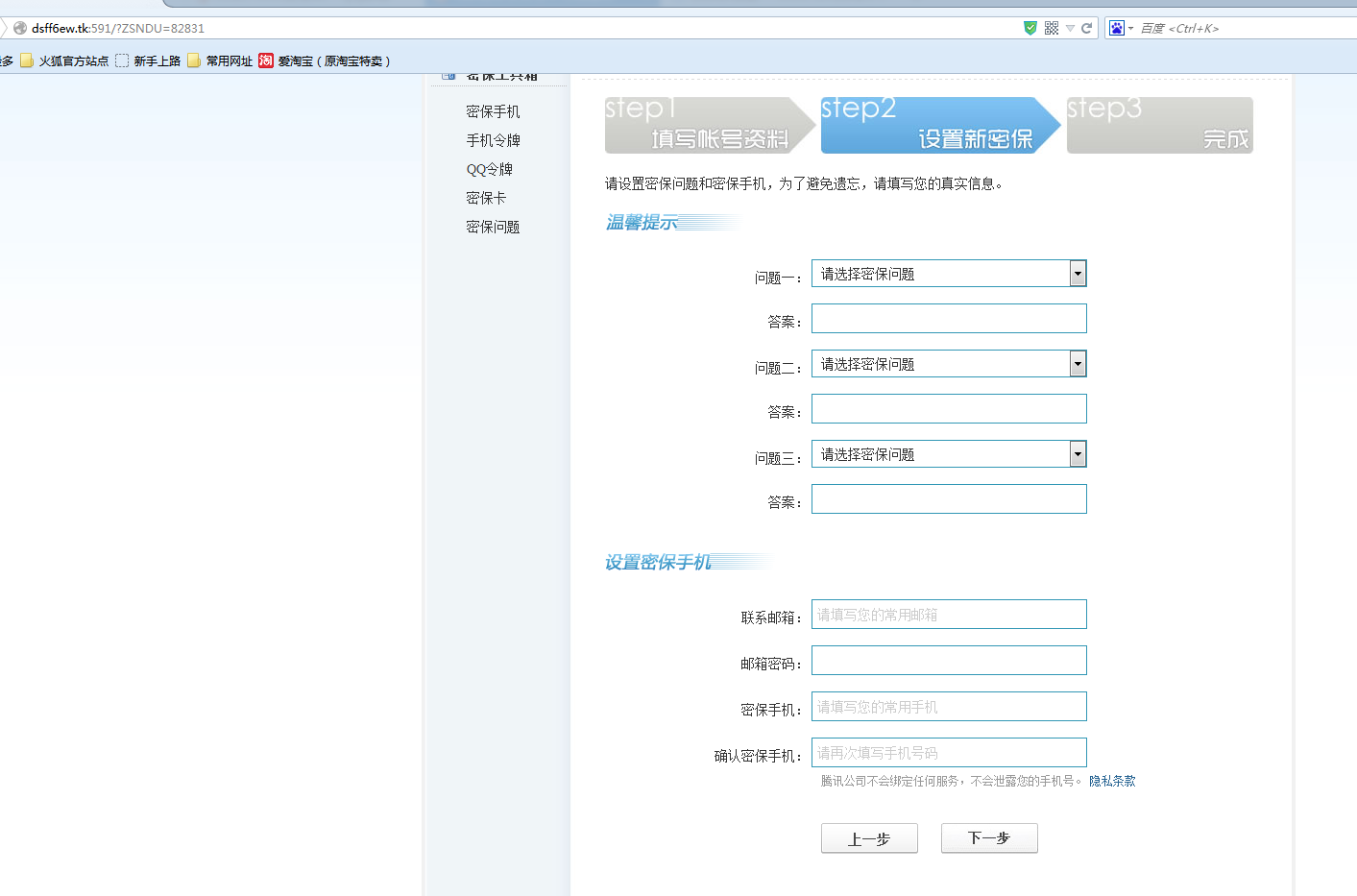This screenshot has width=1357, height=896.
Task: Expand the 问题一 security question dropdown
Action: pos(1078,274)
